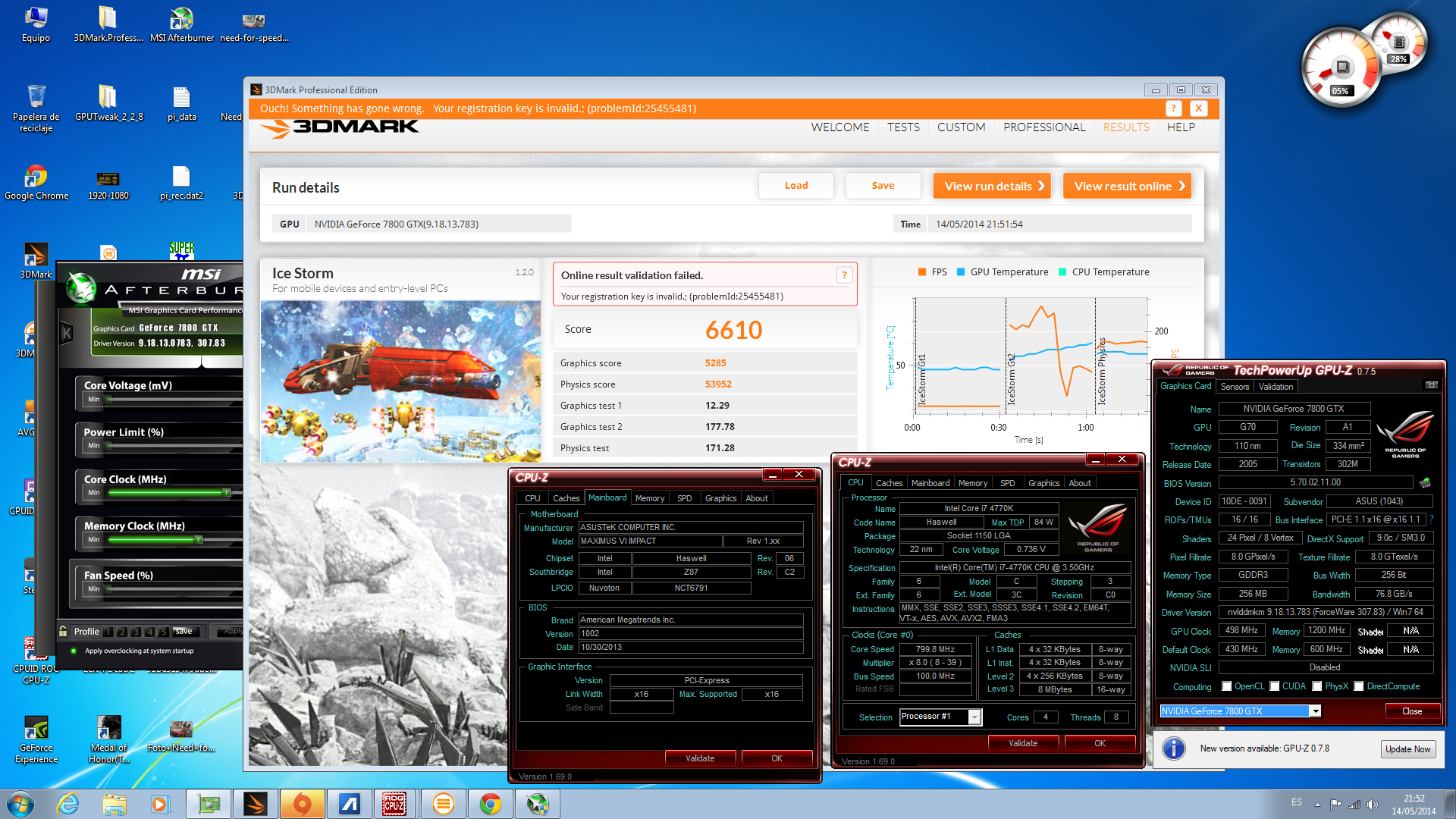Click the GPU-Z BIOS save chip icon

pyautogui.click(x=1425, y=482)
